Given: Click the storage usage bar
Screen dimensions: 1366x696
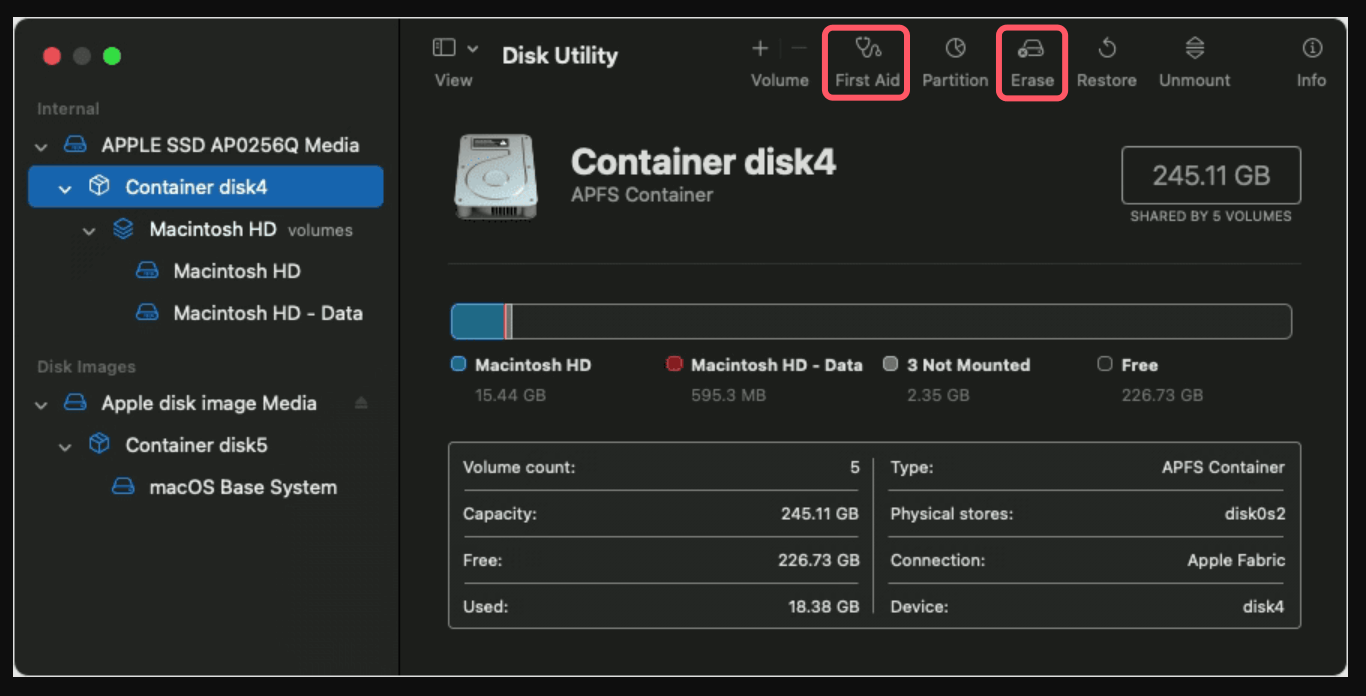Looking at the screenshot, I should click(x=870, y=321).
